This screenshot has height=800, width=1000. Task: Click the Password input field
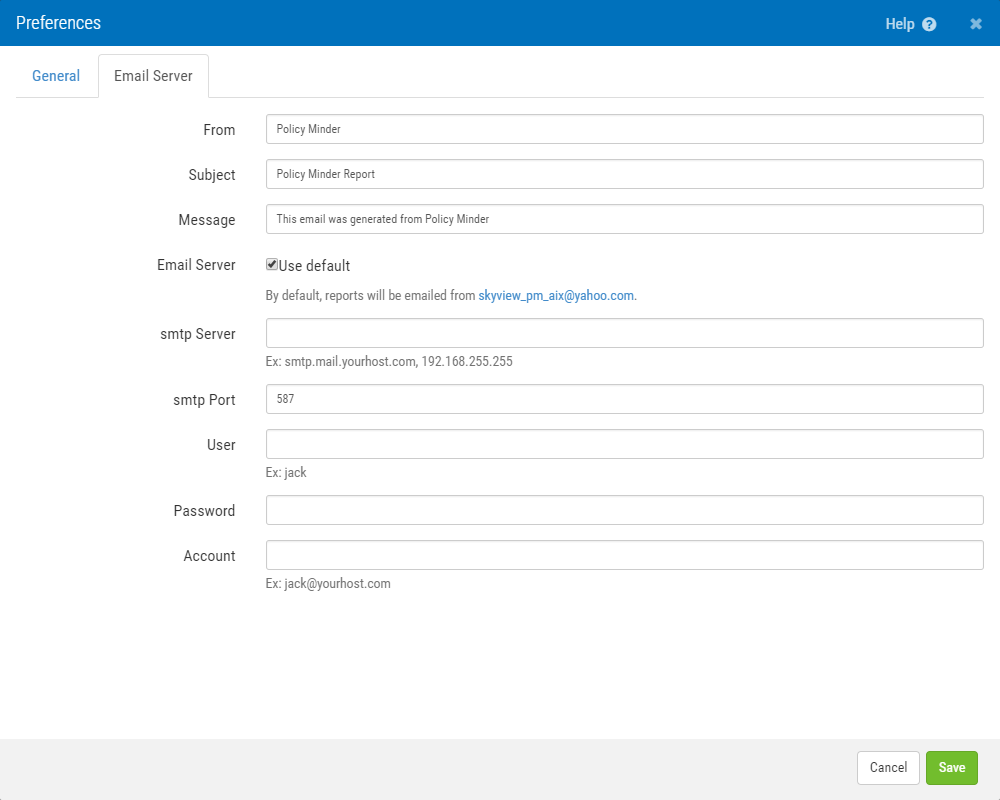tap(624, 510)
